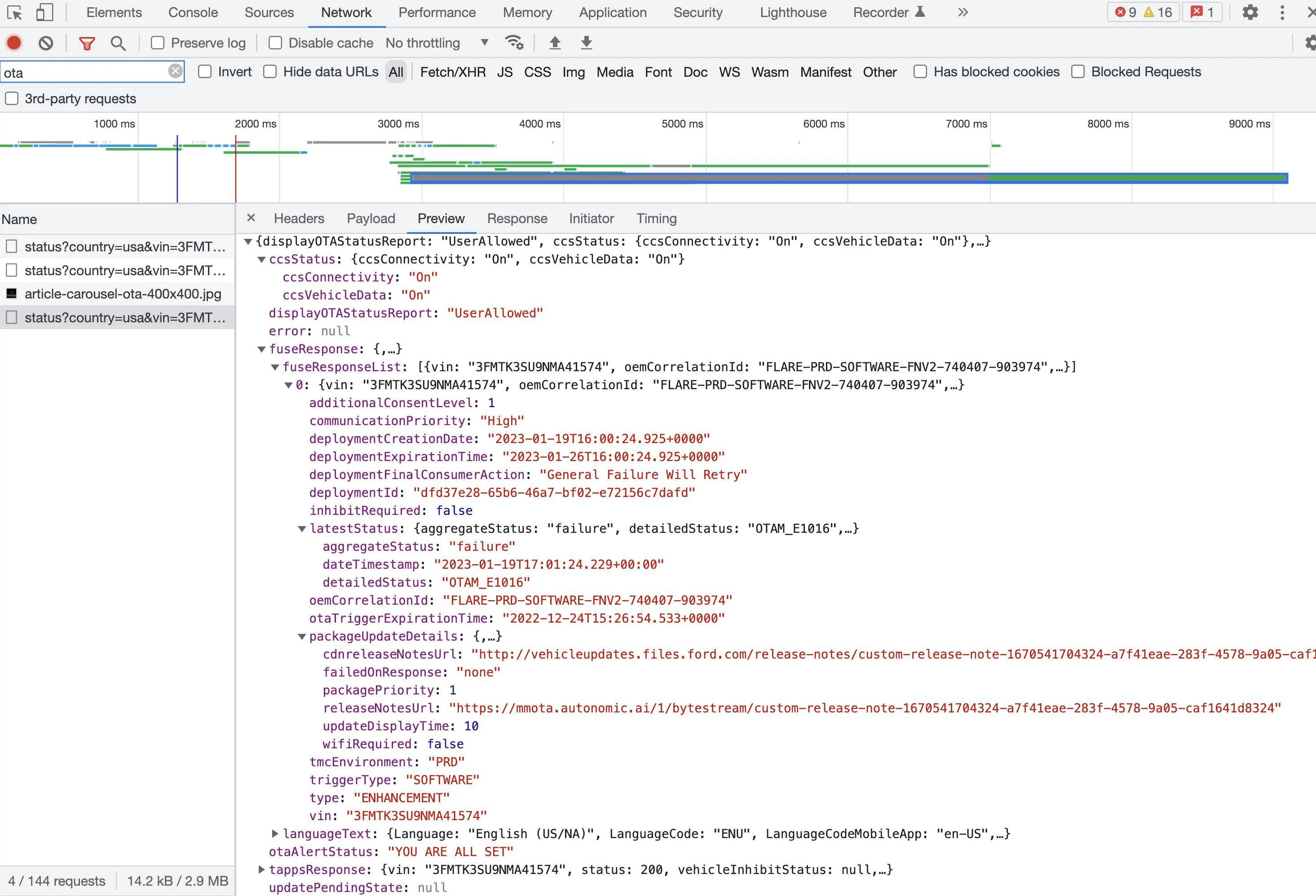The height and width of the screenshot is (896, 1316).
Task: Open network search with magnifier icon
Action: point(118,43)
